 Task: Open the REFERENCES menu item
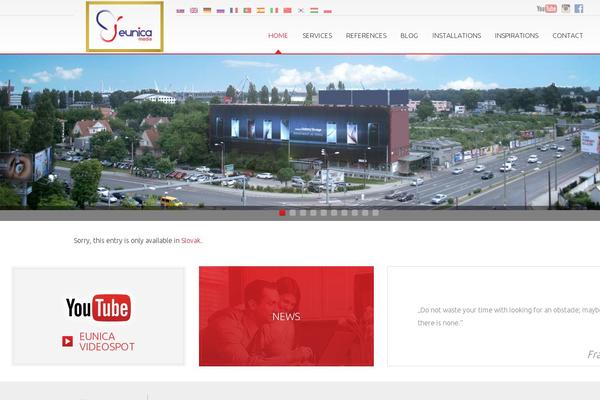pos(366,36)
